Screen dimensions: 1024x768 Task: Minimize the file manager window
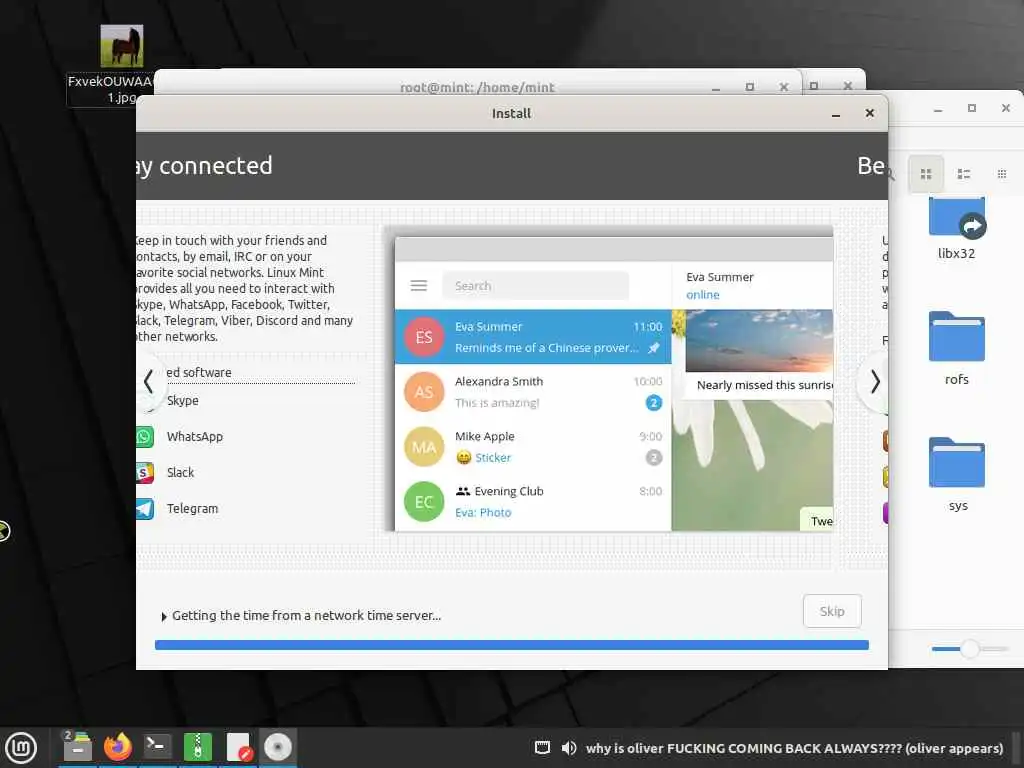tap(938, 109)
